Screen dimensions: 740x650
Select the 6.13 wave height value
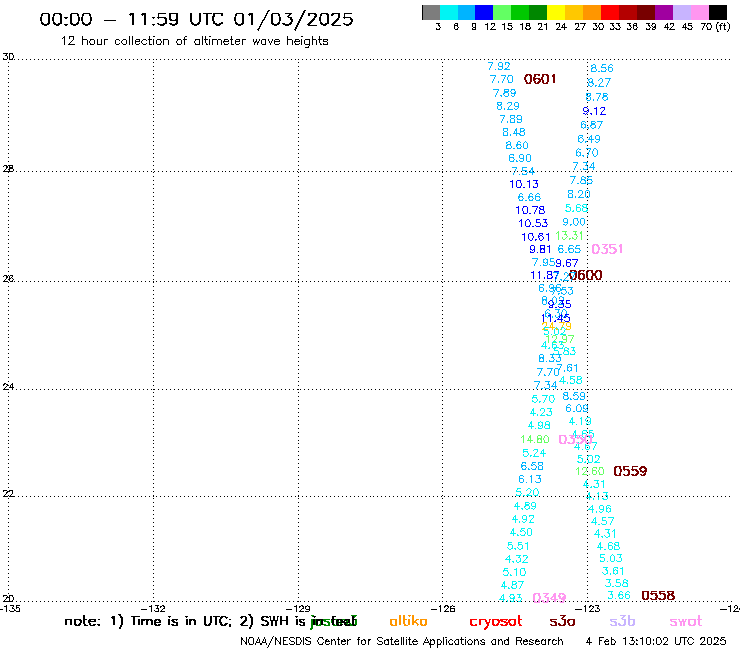530,479
